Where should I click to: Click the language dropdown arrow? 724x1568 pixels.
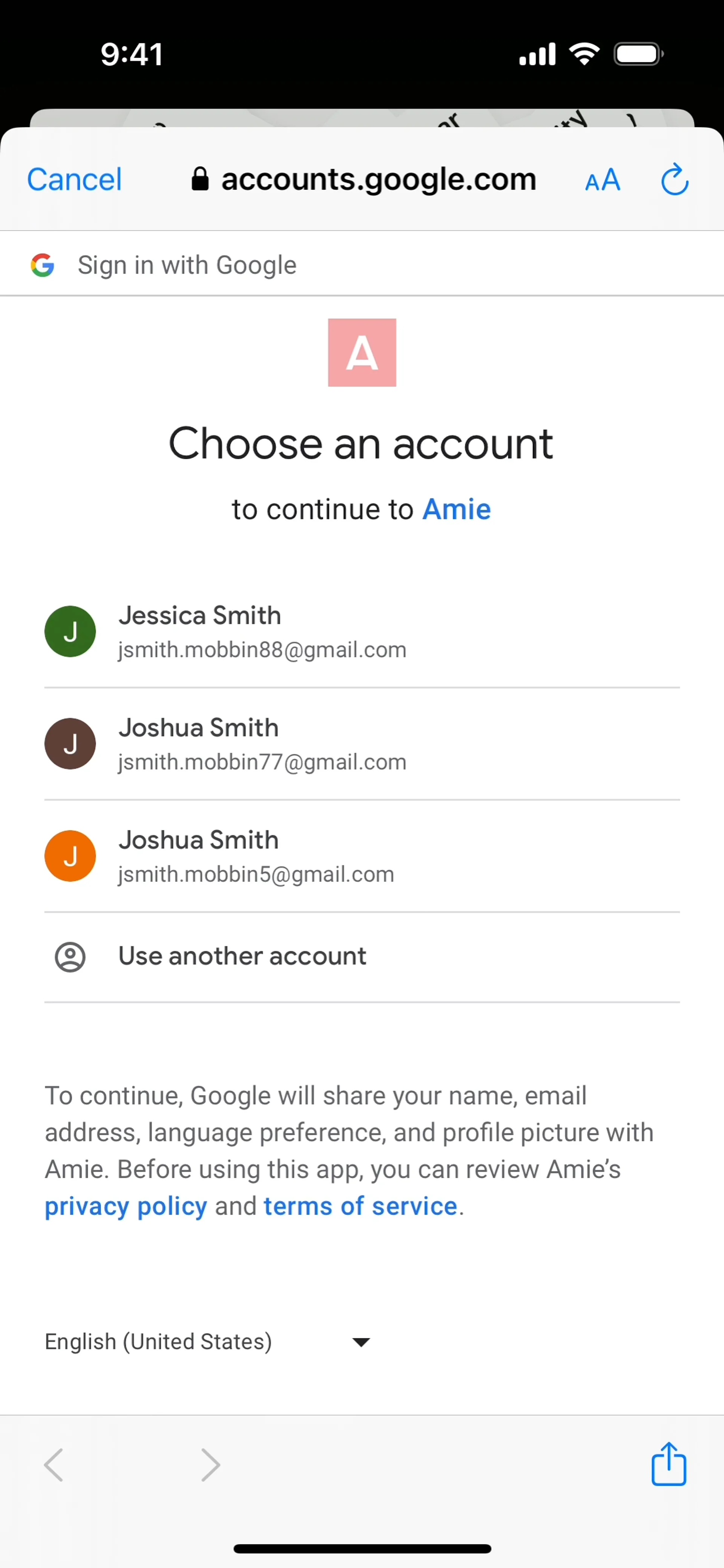[361, 1342]
